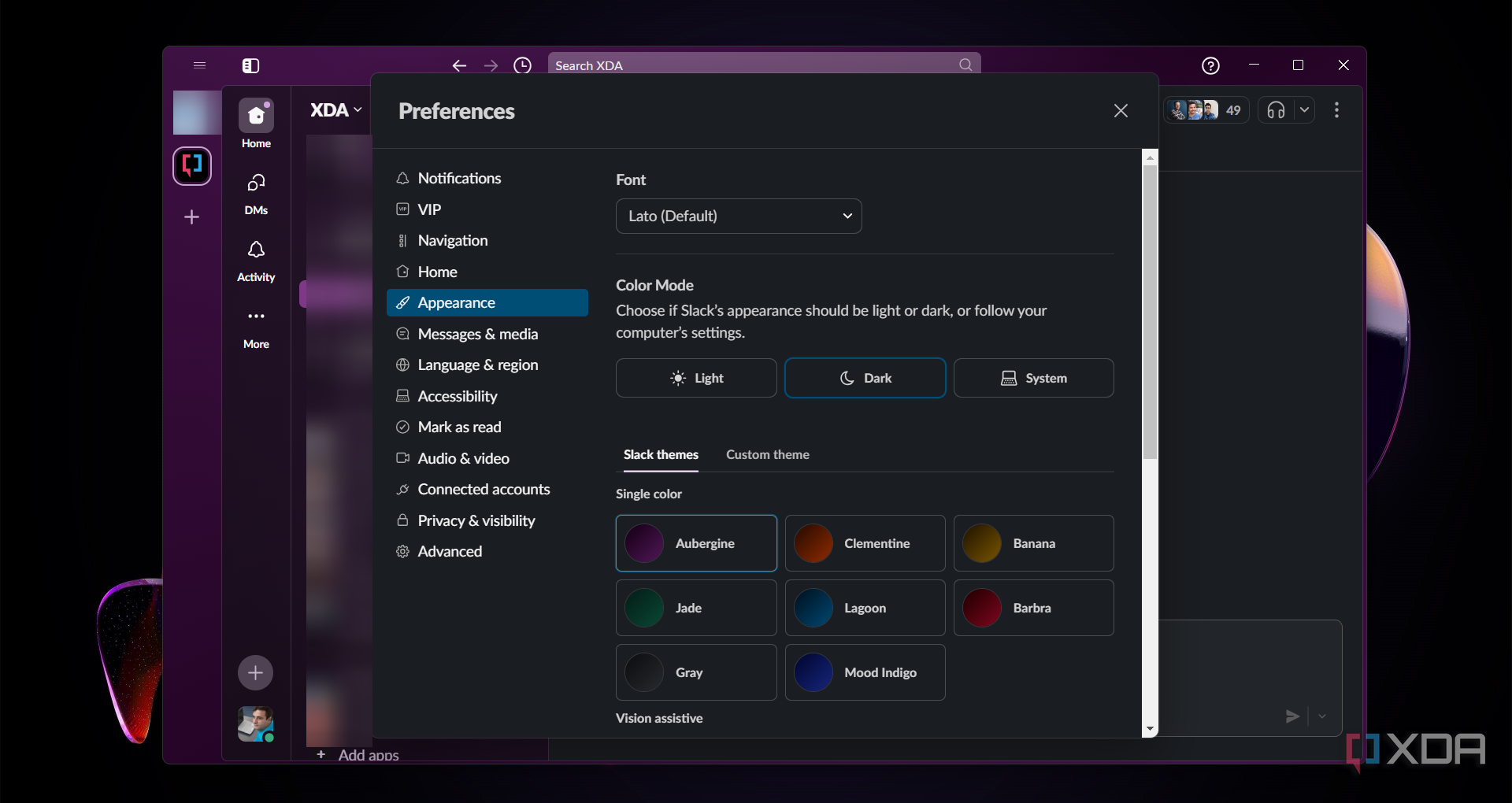
Task: Open Connected accounts preferences
Action: [487, 489]
